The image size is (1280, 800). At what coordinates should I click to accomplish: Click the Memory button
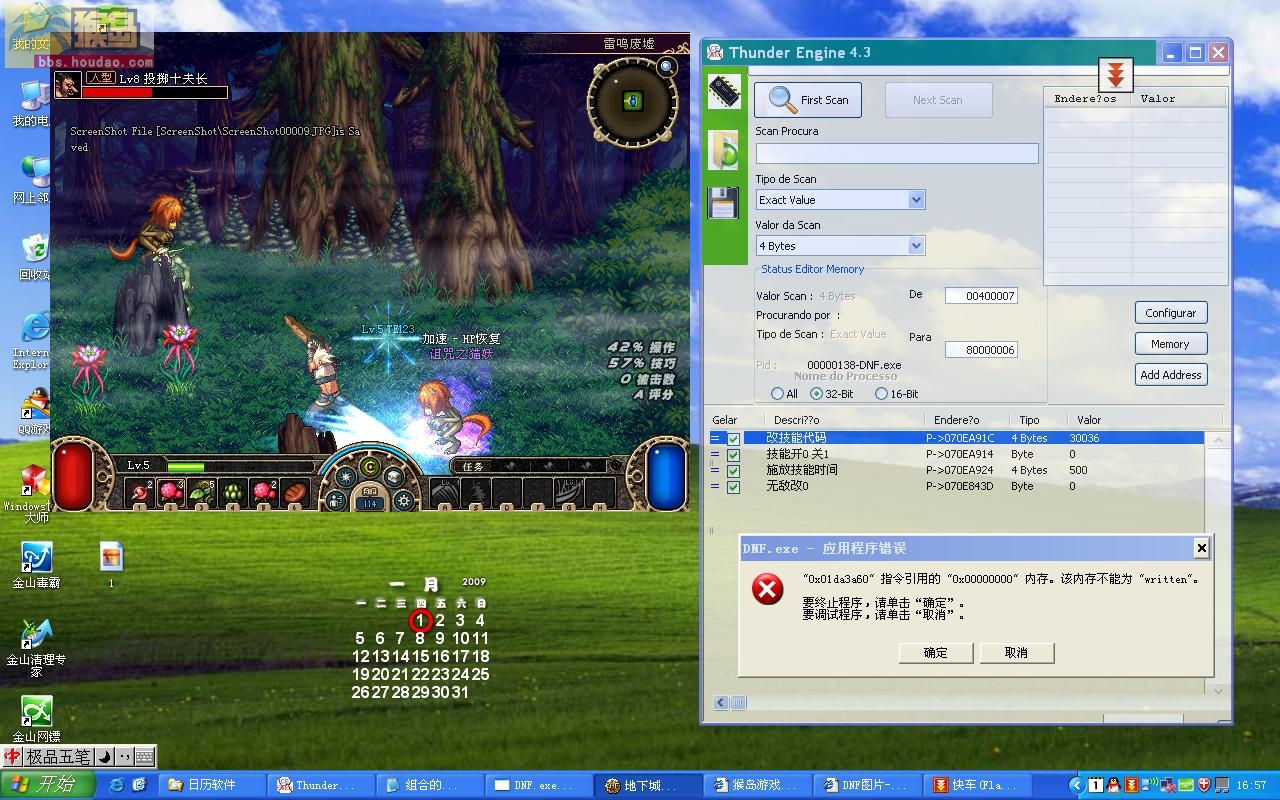(1171, 344)
